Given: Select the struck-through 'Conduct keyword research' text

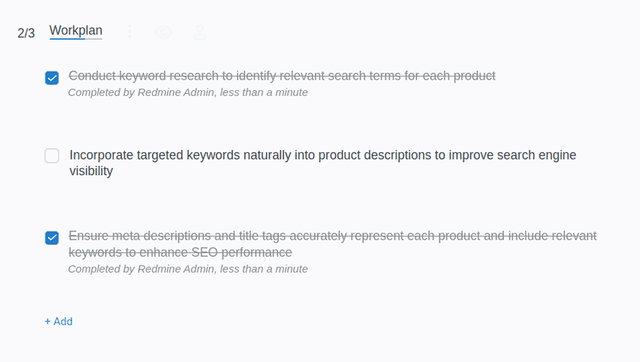Looking at the screenshot, I should tap(282, 76).
